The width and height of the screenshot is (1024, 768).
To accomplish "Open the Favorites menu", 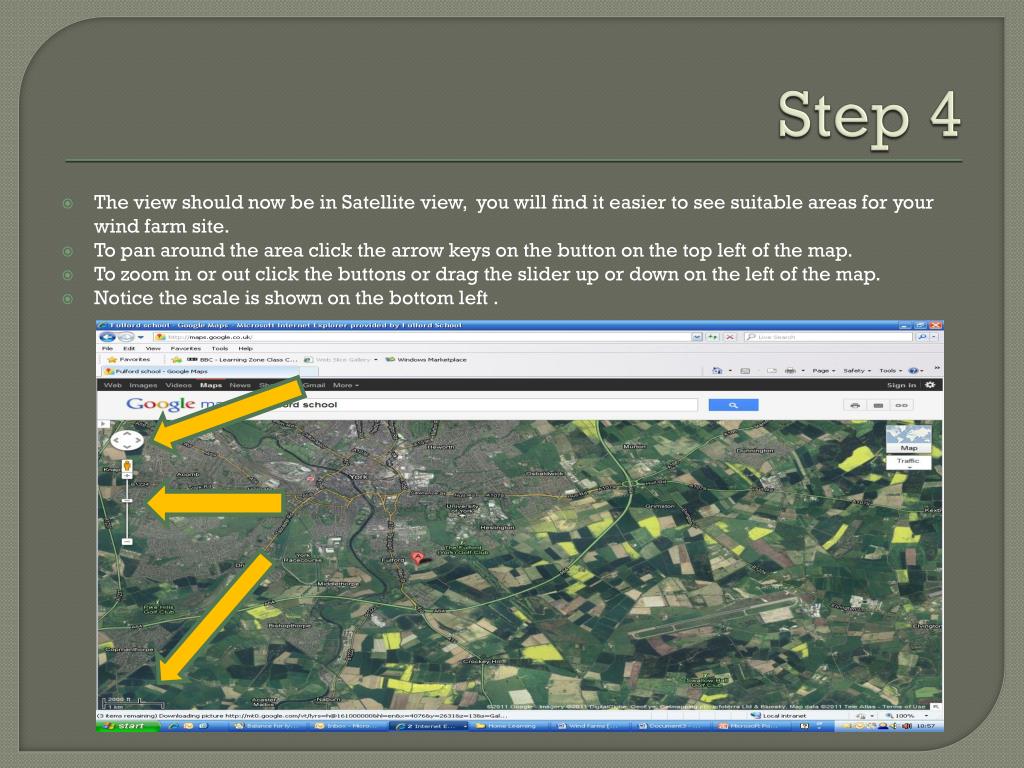I will pos(185,348).
